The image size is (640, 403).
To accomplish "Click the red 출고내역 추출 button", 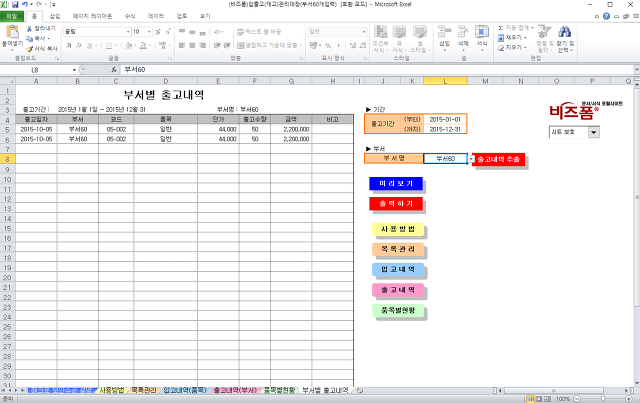I will click(x=498, y=159).
